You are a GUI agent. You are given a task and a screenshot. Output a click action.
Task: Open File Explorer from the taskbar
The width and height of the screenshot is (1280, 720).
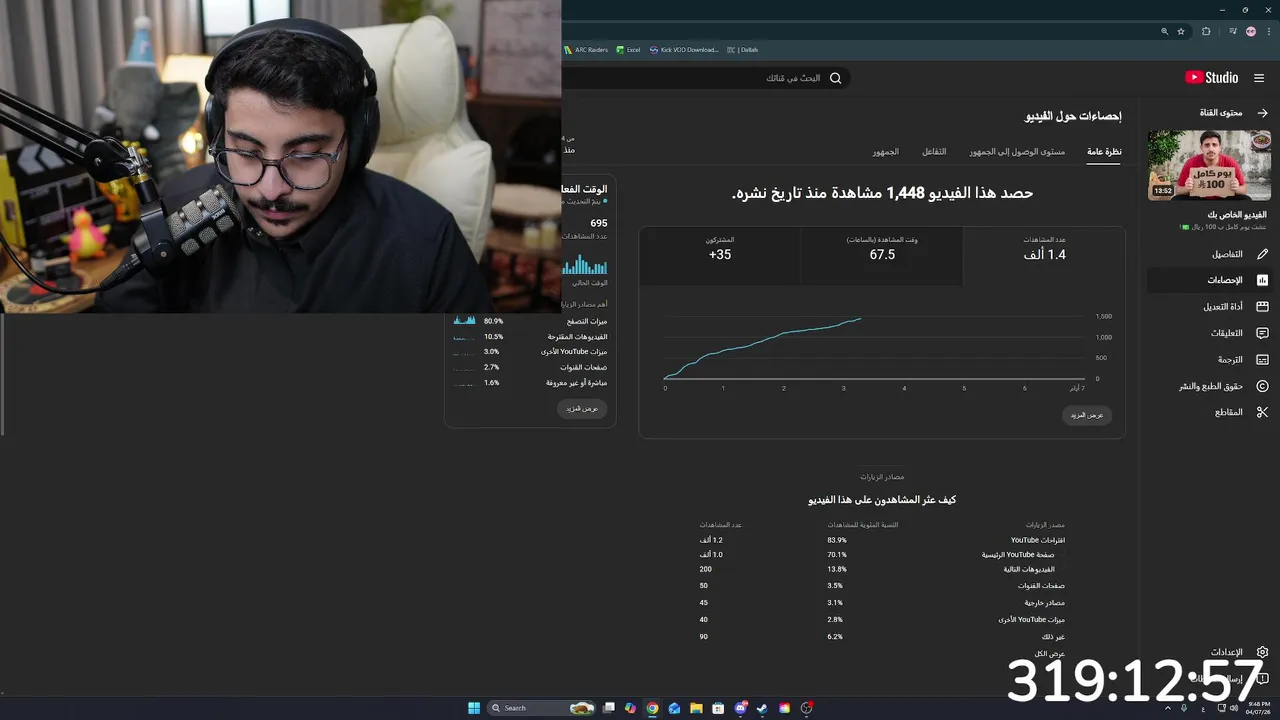click(x=696, y=708)
